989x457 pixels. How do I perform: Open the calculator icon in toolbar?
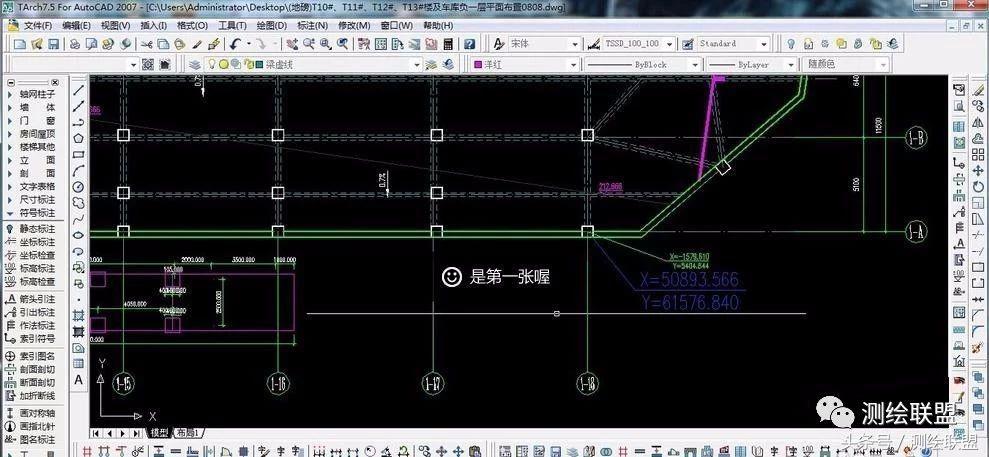pos(447,44)
